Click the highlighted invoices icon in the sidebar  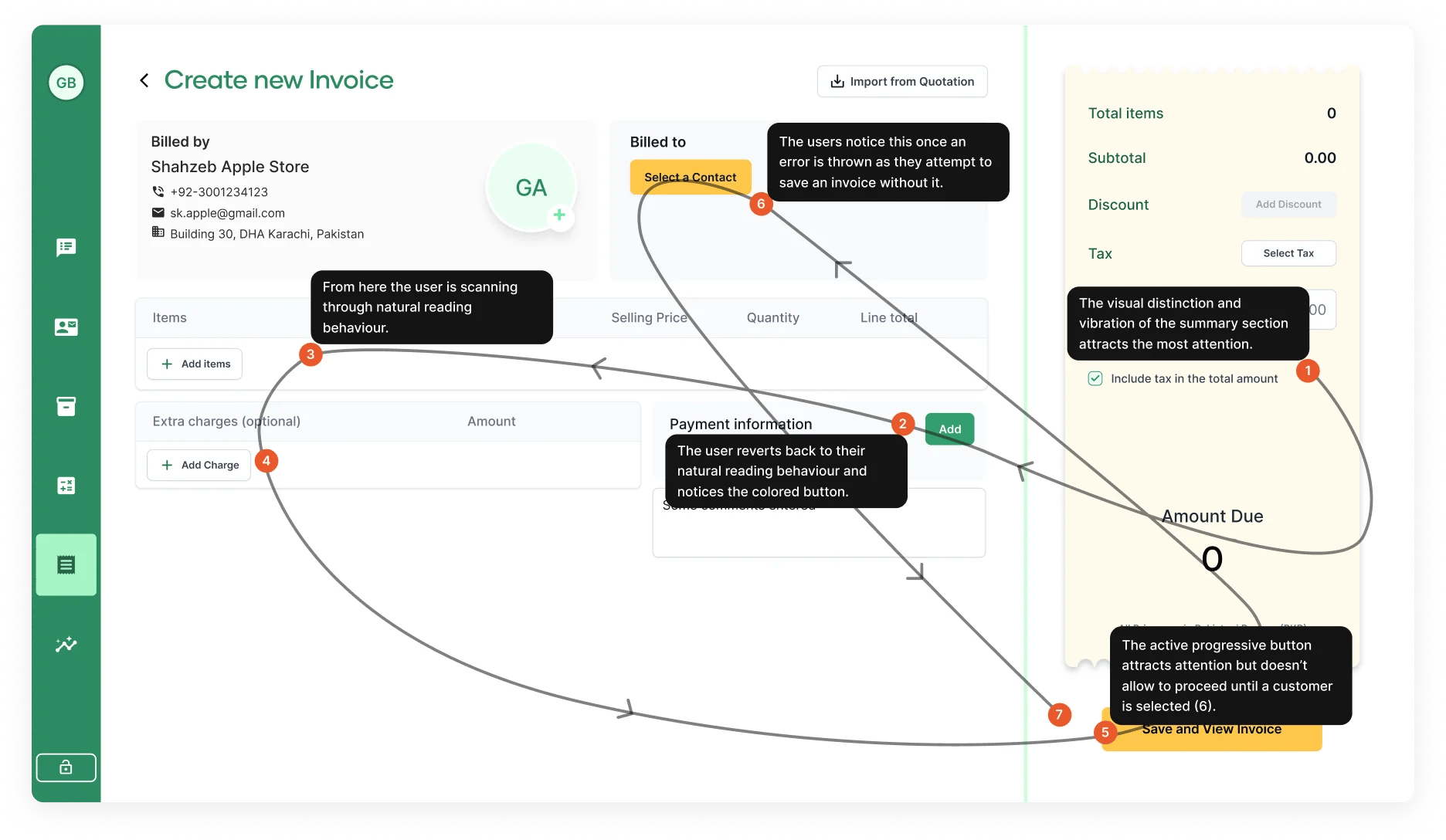pos(66,564)
